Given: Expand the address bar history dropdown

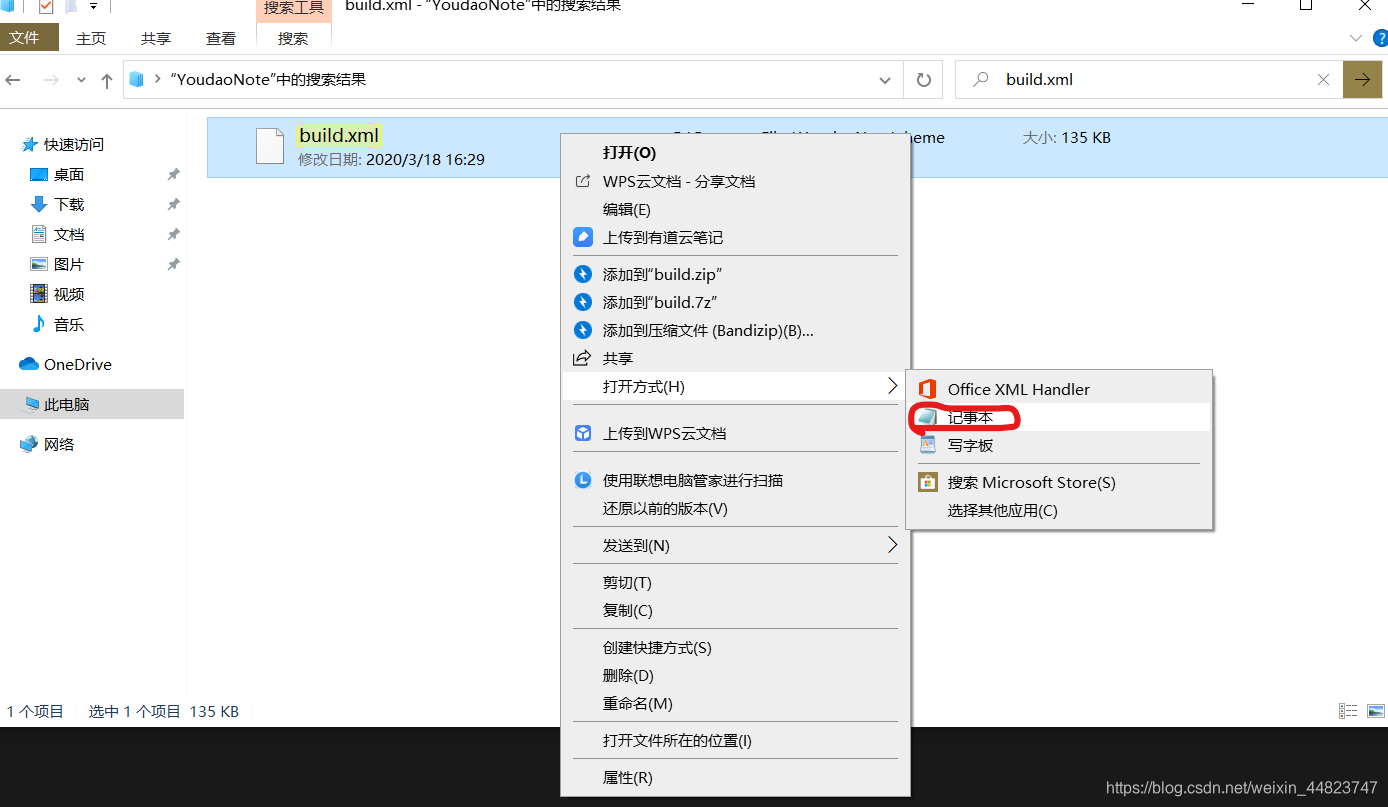Looking at the screenshot, I should point(884,80).
